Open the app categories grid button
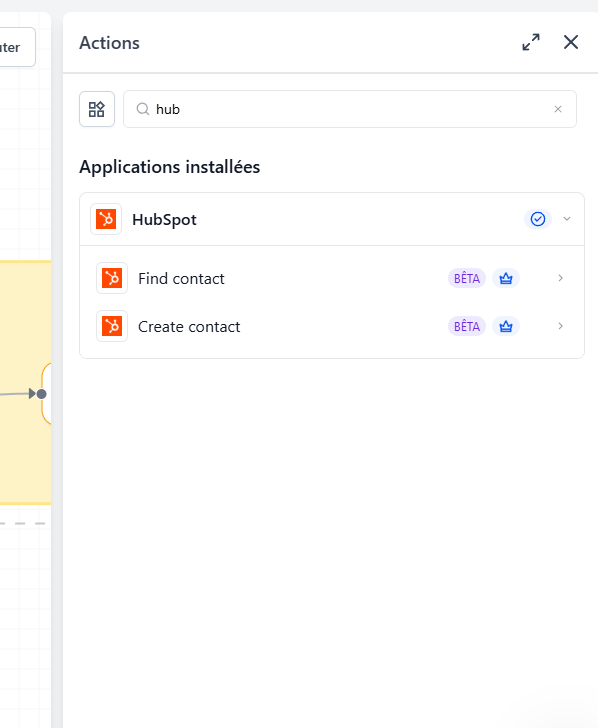The width and height of the screenshot is (598, 728). [97, 109]
